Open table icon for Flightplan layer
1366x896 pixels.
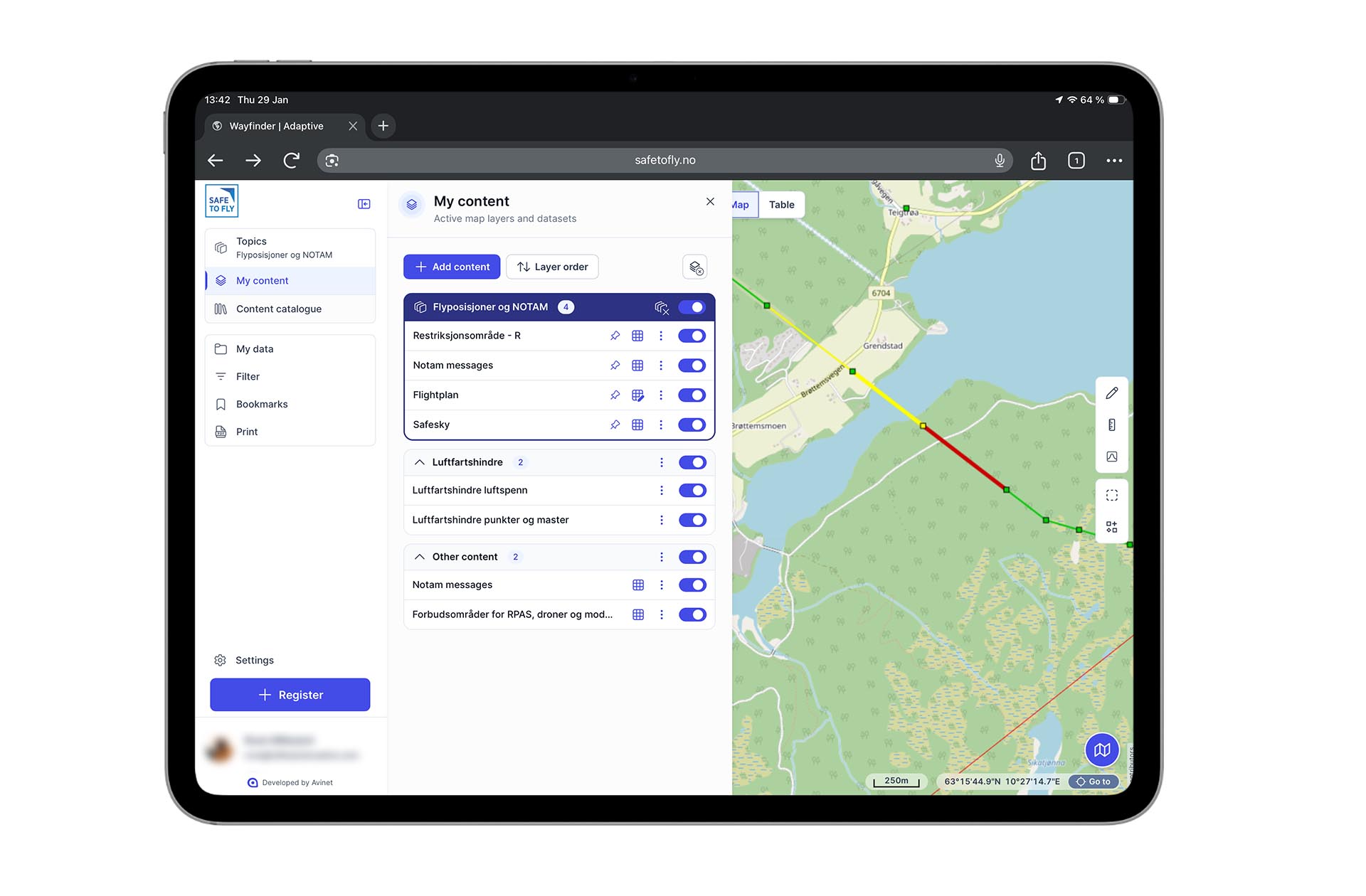[x=637, y=395]
